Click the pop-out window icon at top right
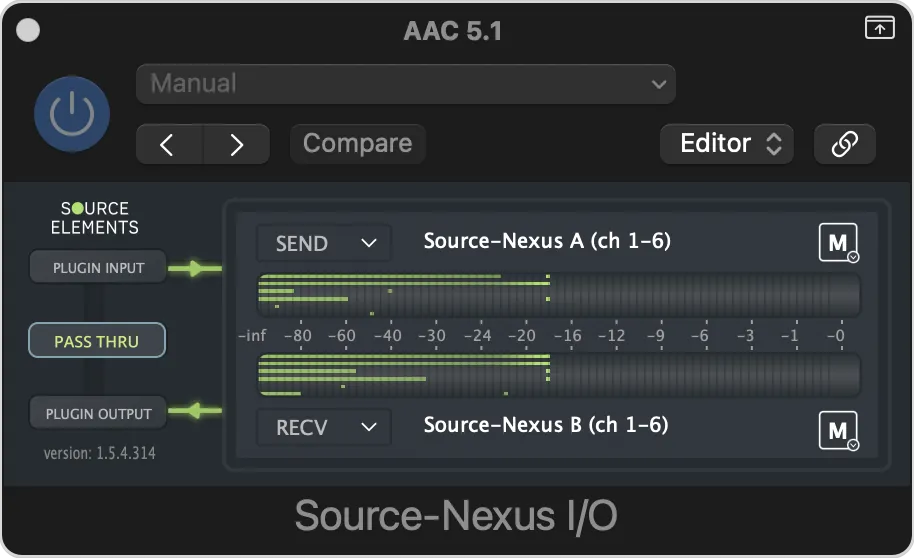This screenshot has height=558, width=914. [880, 27]
